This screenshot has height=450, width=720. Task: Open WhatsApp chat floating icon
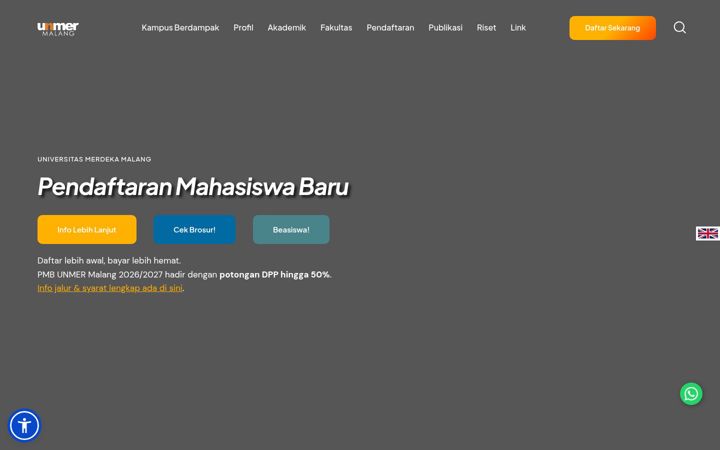point(691,394)
